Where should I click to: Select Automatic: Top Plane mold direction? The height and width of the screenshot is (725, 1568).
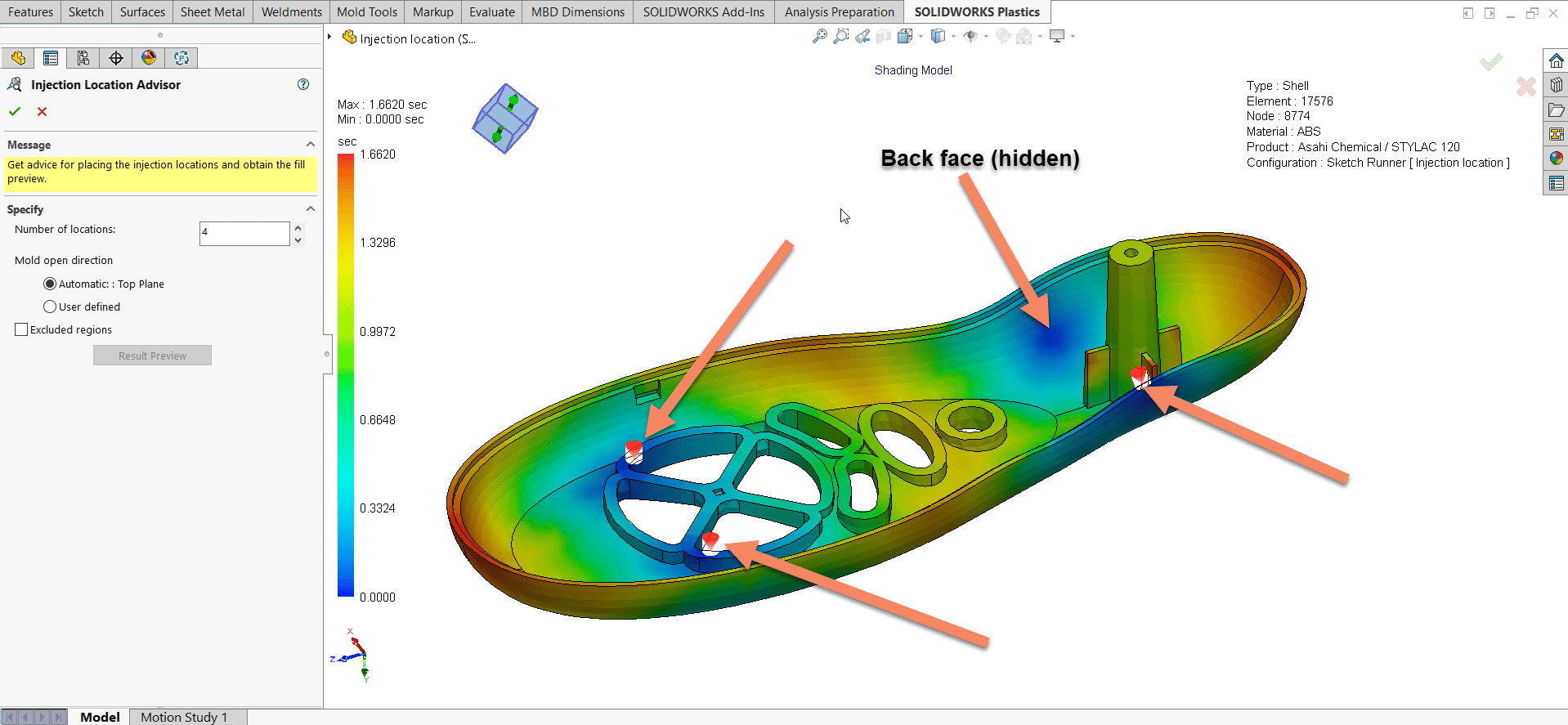coord(50,284)
